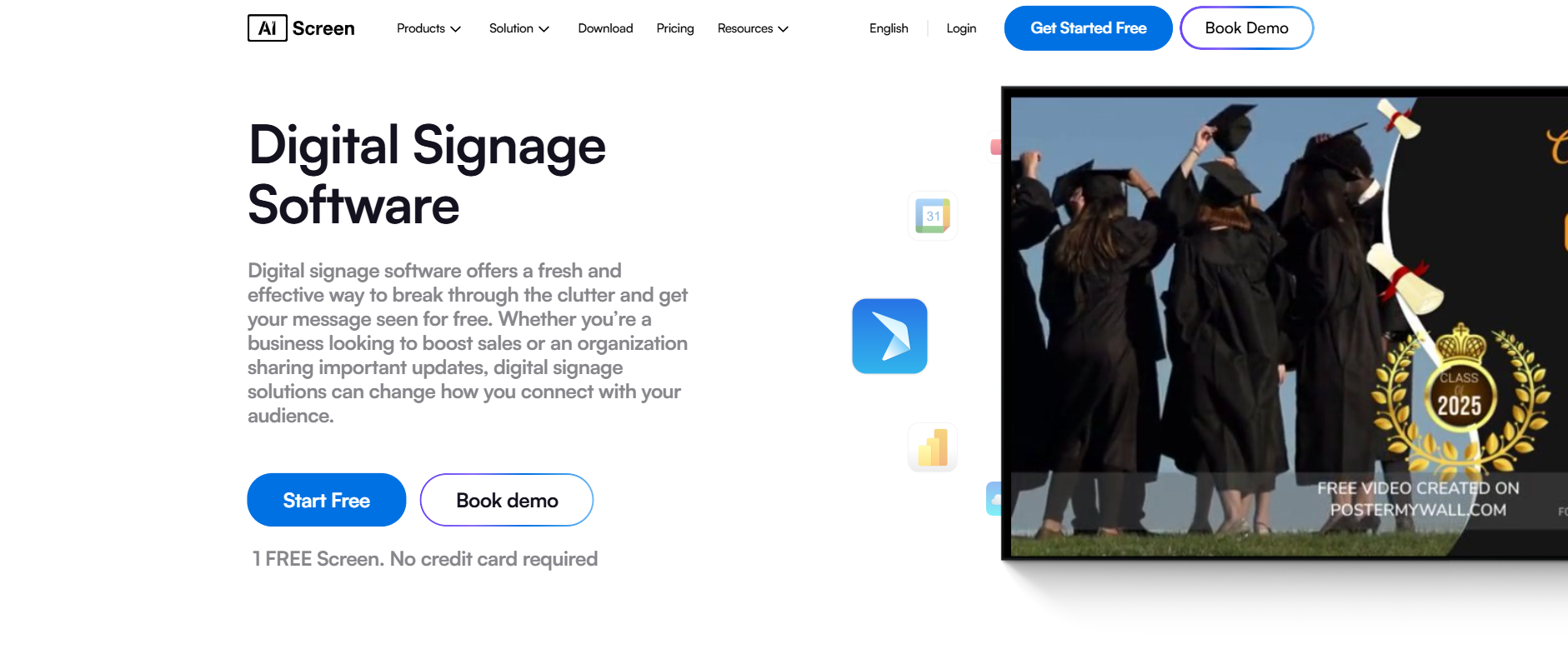Click the '1 FREE Screen. No credit card required' text
This screenshot has height=649, width=1568.
tap(425, 559)
